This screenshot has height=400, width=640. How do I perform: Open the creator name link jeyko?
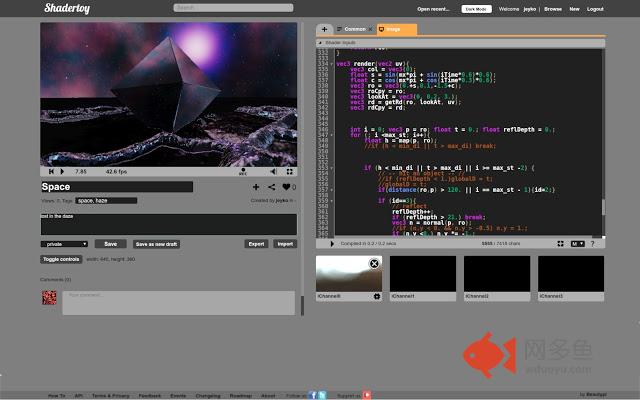282,200
